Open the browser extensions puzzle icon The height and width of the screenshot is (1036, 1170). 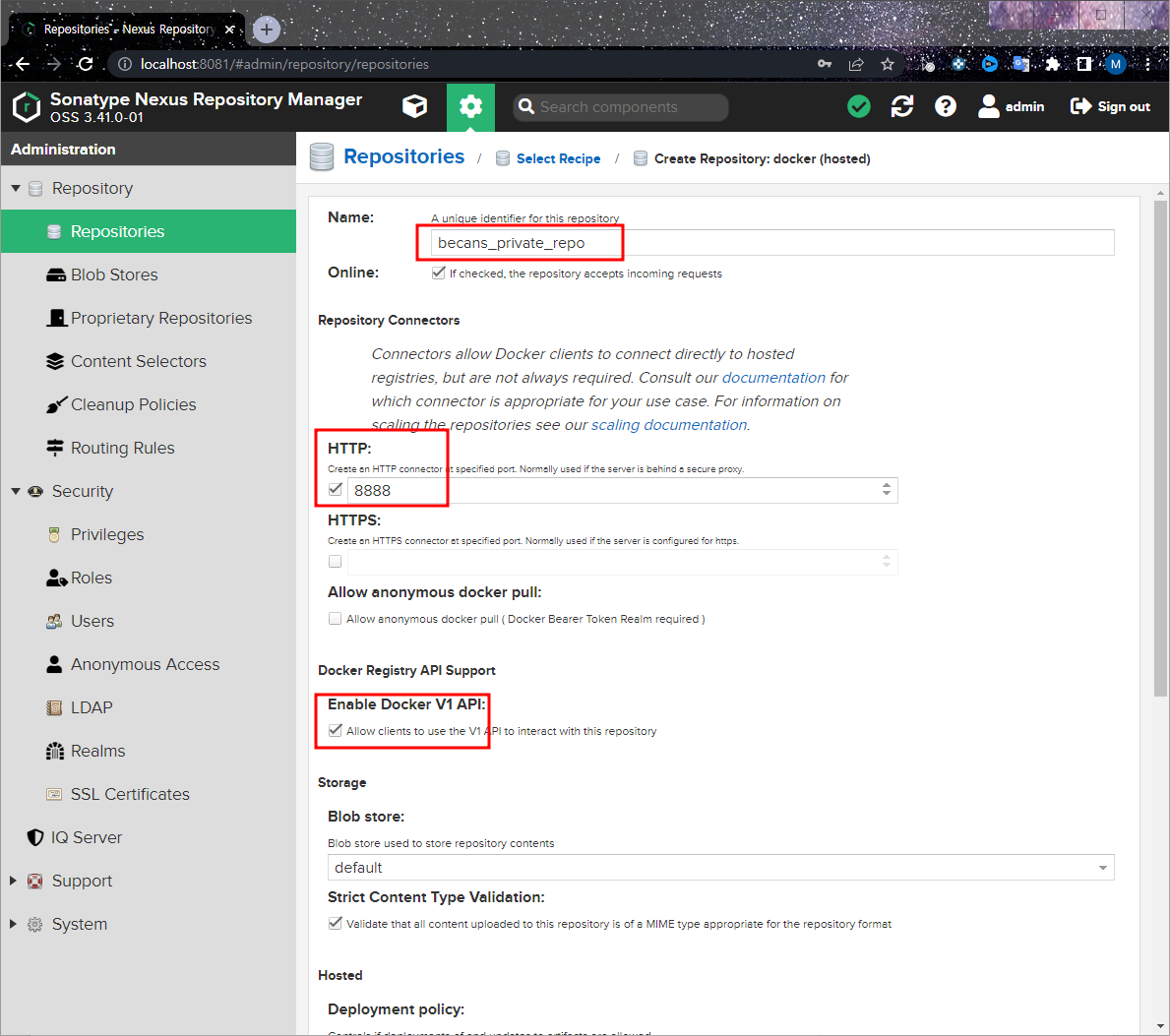pyautogui.click(x=1053, y=64)
